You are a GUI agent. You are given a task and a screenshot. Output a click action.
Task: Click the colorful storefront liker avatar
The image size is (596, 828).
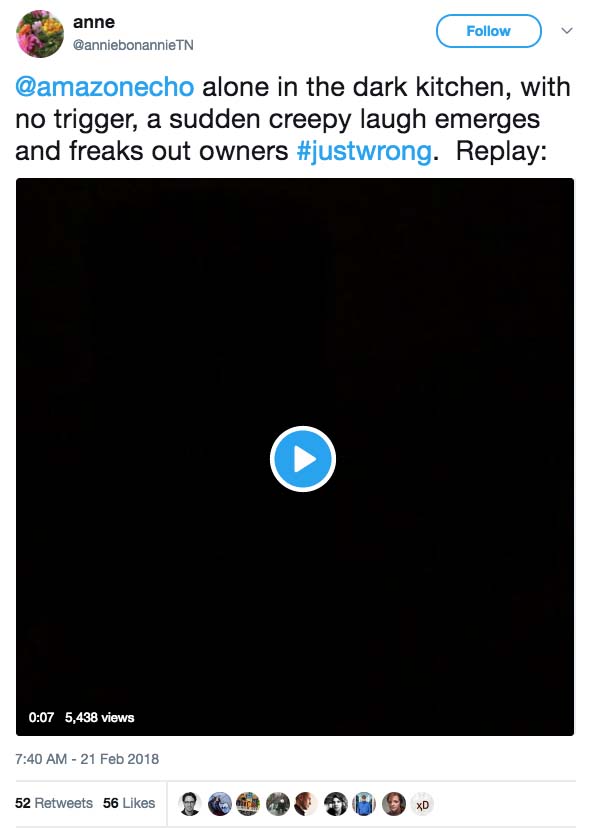pos(248,804)
